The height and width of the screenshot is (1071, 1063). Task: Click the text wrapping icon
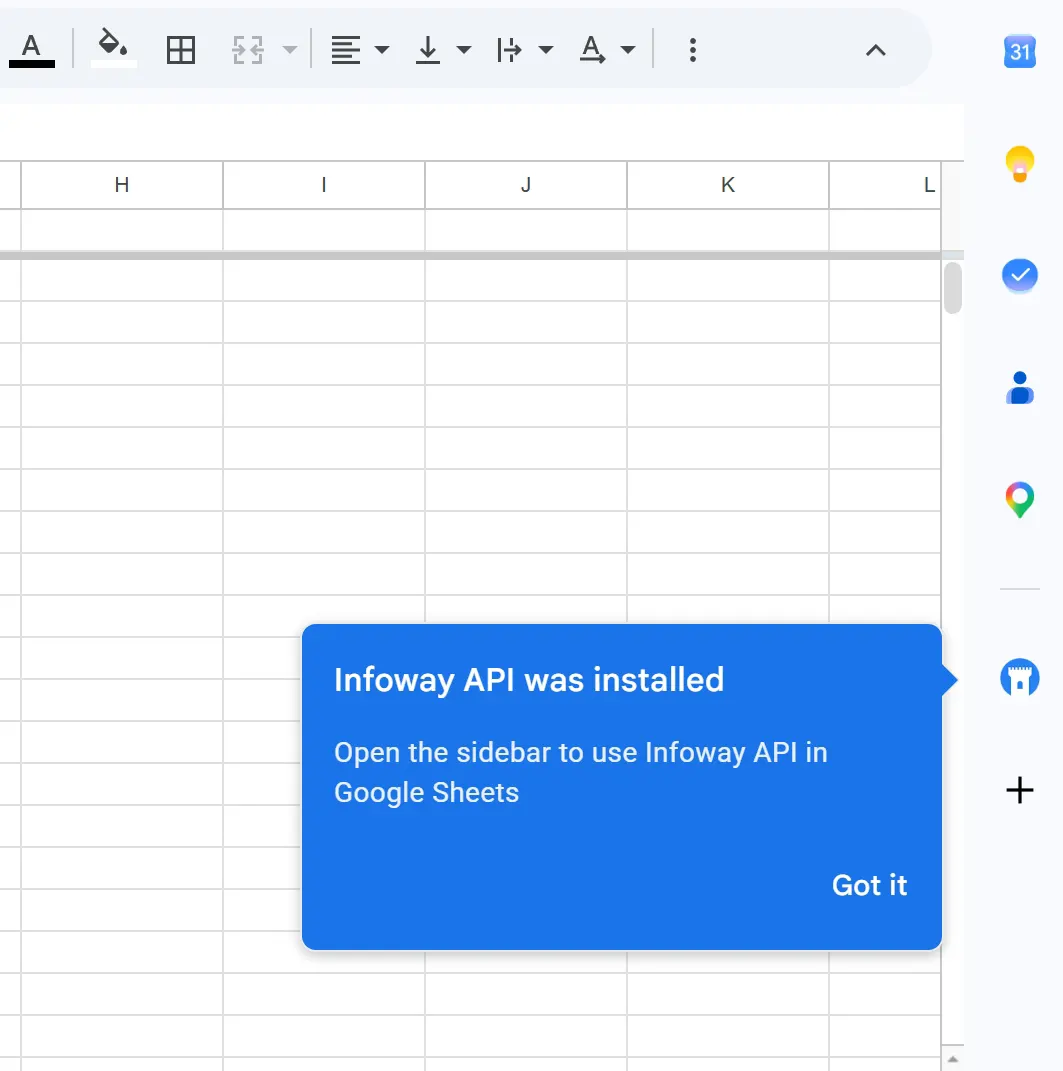click(510, 50)
